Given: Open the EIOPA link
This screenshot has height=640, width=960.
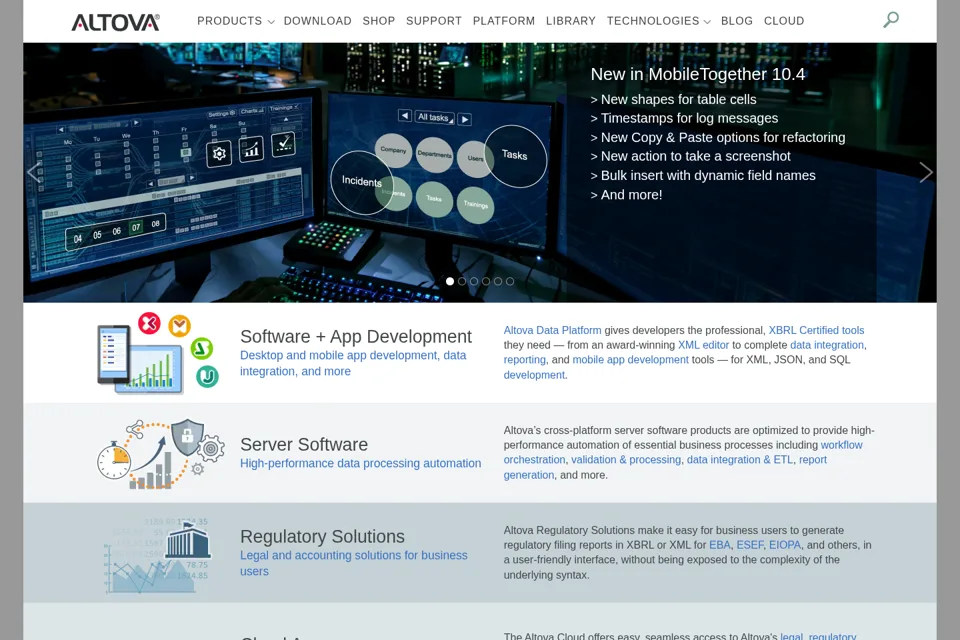Looking at the screenshot, I should (x=785, y=544).
